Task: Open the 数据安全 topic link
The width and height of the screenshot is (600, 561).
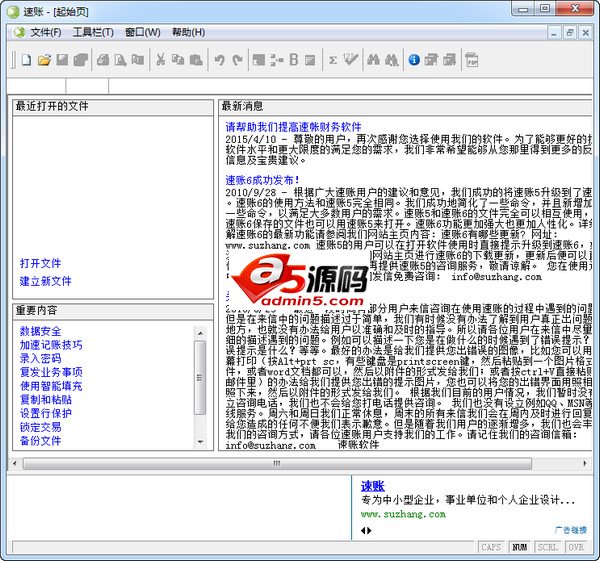Action: pyautogui.click(x=40, y=331)
